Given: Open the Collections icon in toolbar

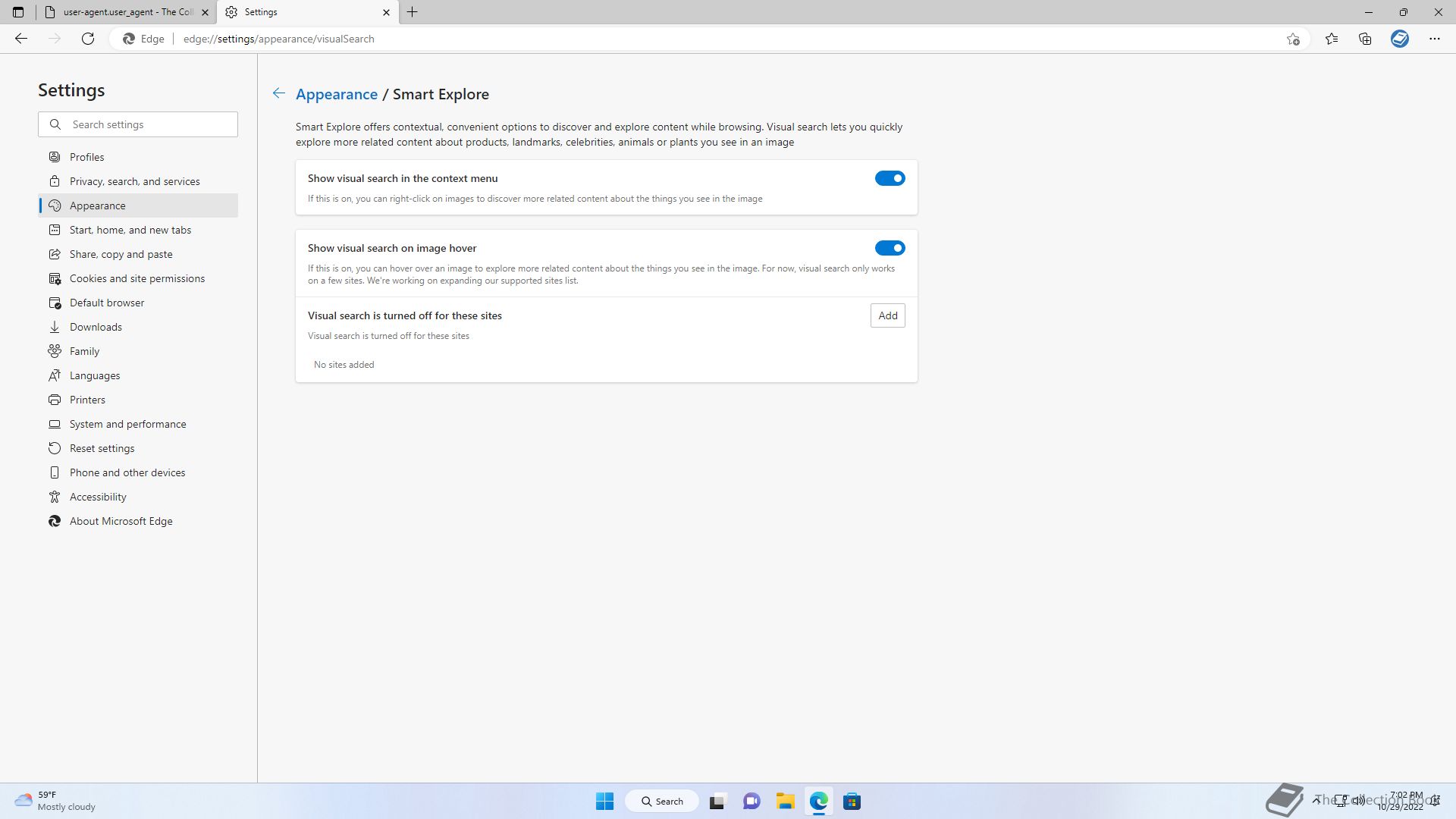Looking at the screenshot, I should pyautogui.click(x=1365, y=39).
